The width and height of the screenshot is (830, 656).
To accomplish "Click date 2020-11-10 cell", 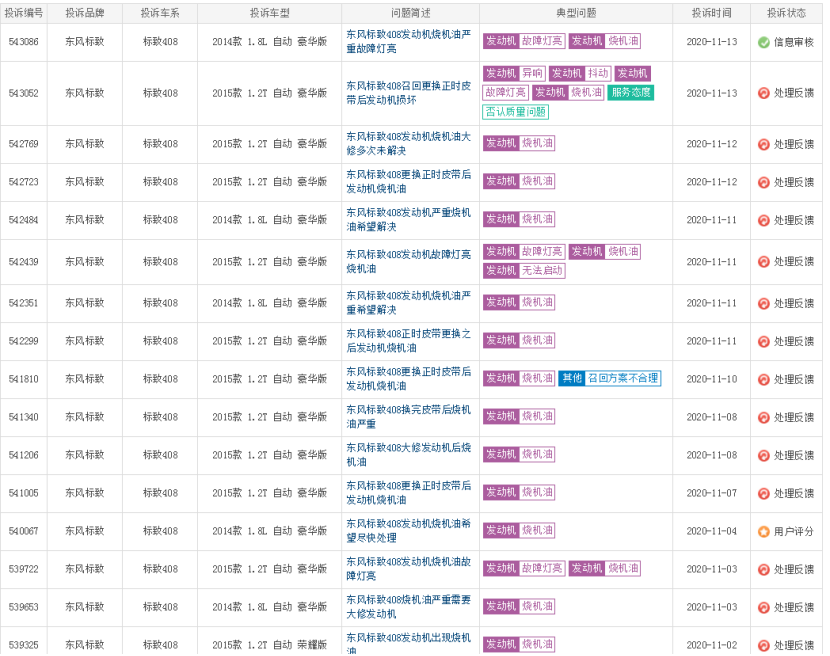I will click(711, 379).
